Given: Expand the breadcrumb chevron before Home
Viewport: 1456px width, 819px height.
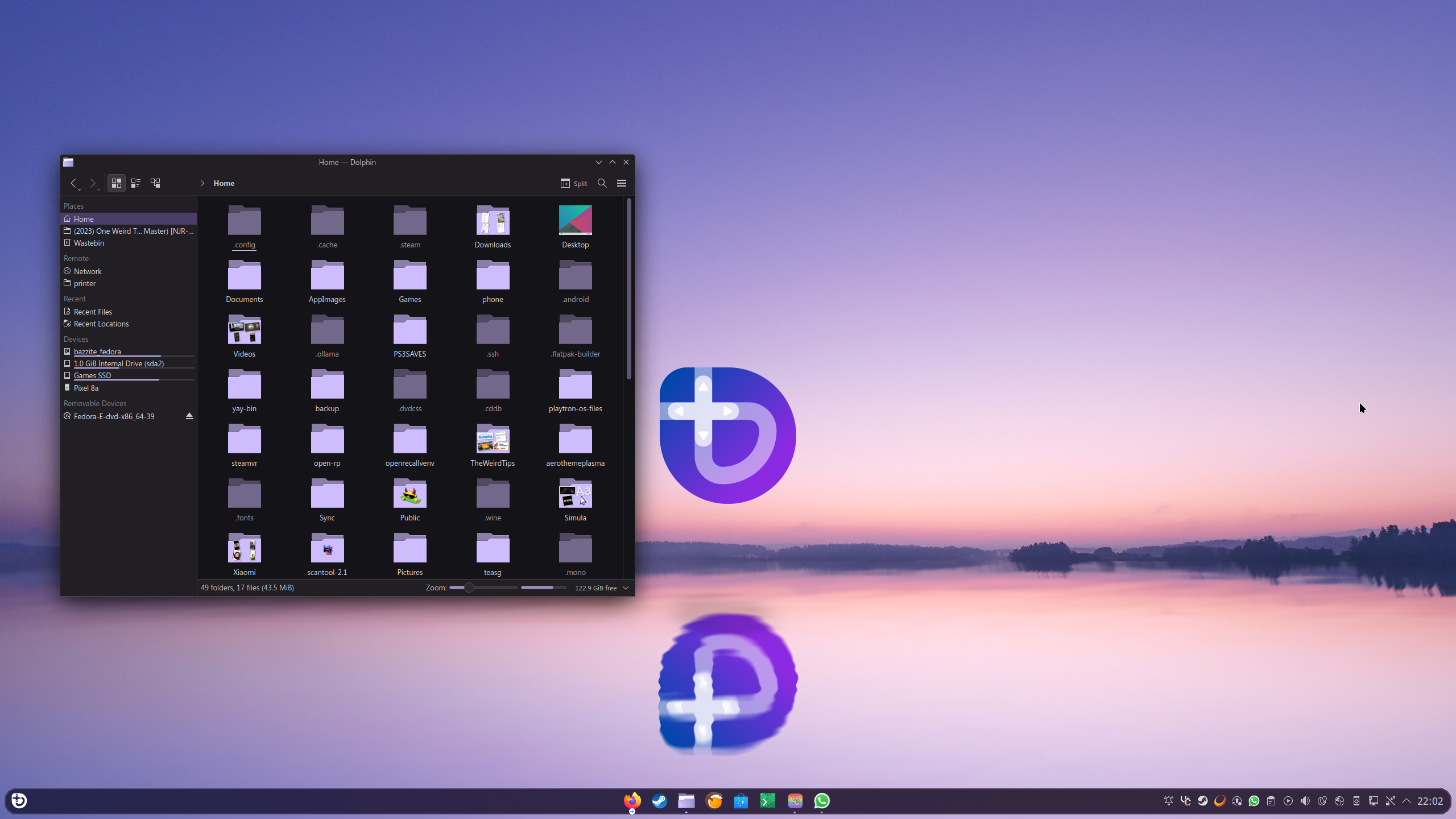Looking at the screenshot, I should coord(202,183).
